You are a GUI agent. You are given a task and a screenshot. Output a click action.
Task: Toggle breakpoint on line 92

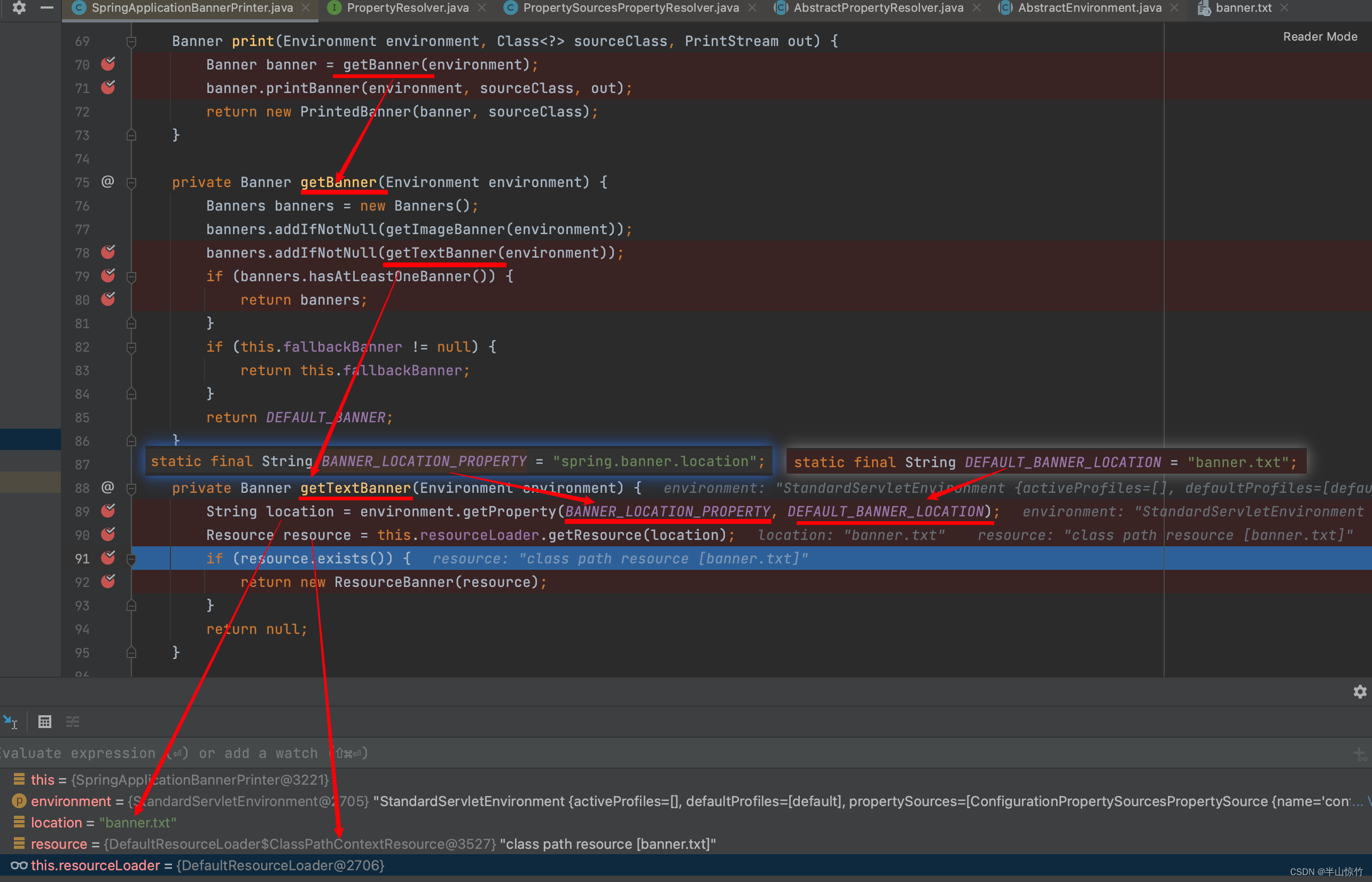click(108, 582)
